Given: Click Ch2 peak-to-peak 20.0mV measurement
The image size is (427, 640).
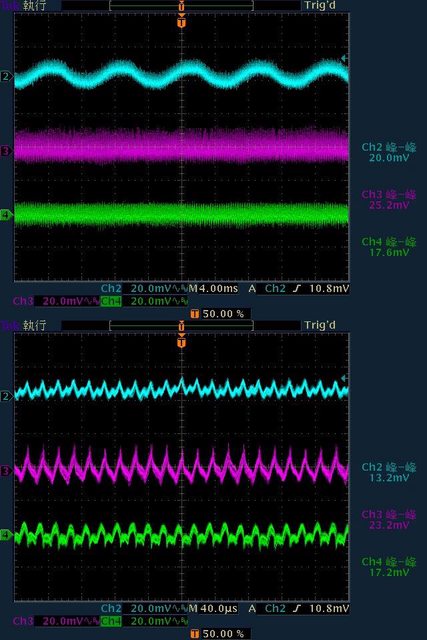Looking at the screenshot, I should [389, 152].
